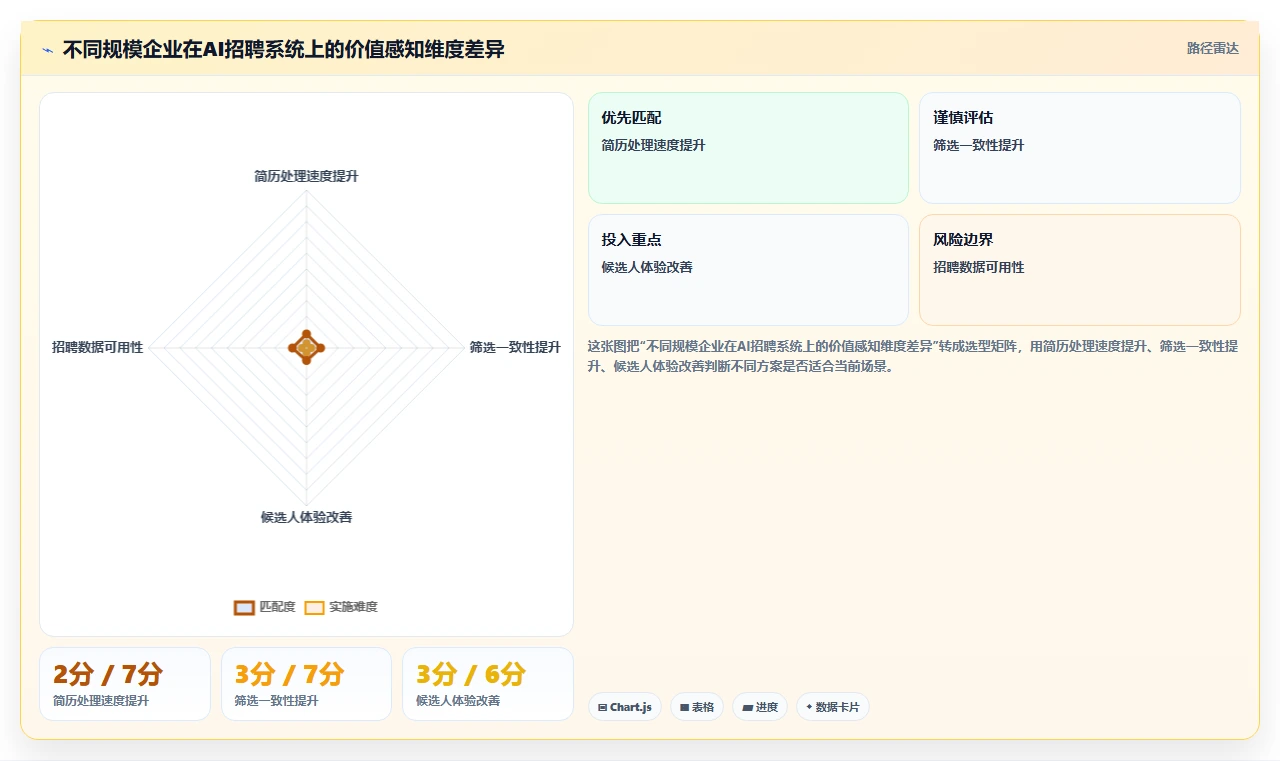Click the 表格 tag

697,707
